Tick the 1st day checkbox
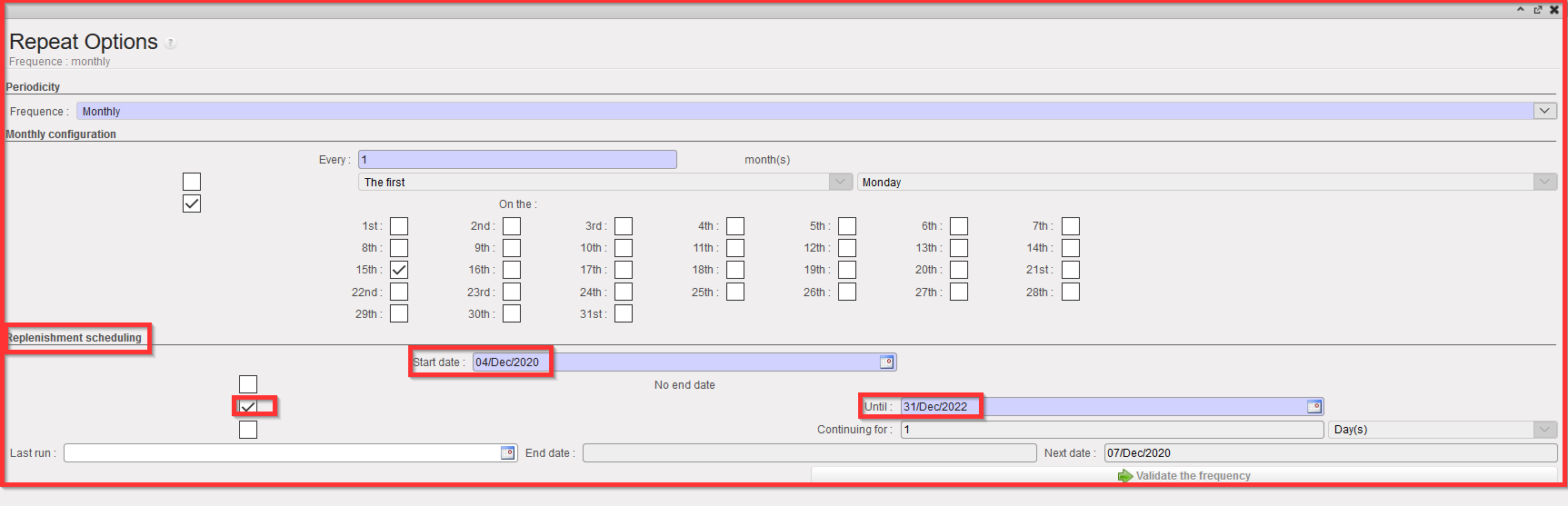1568x506 pixels. [399, 226]
